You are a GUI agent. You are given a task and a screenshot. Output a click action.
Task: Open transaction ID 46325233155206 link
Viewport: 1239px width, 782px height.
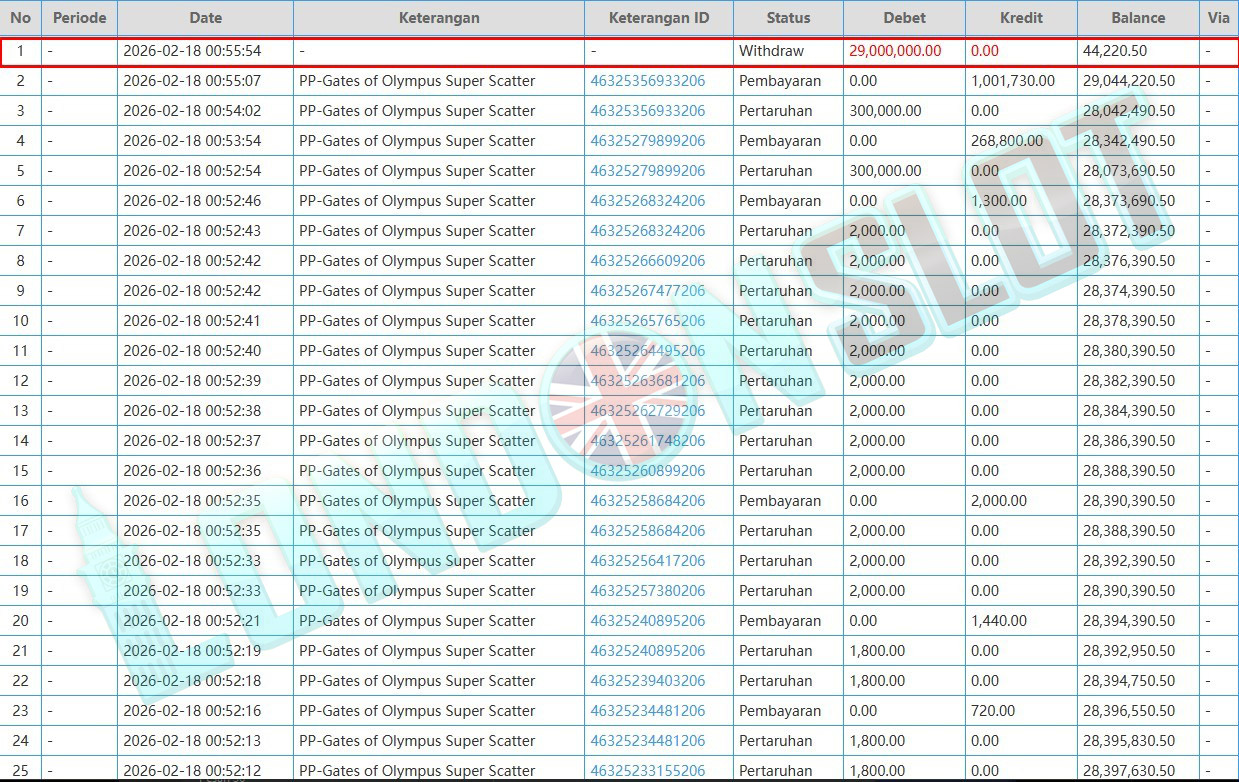point(647,771)
